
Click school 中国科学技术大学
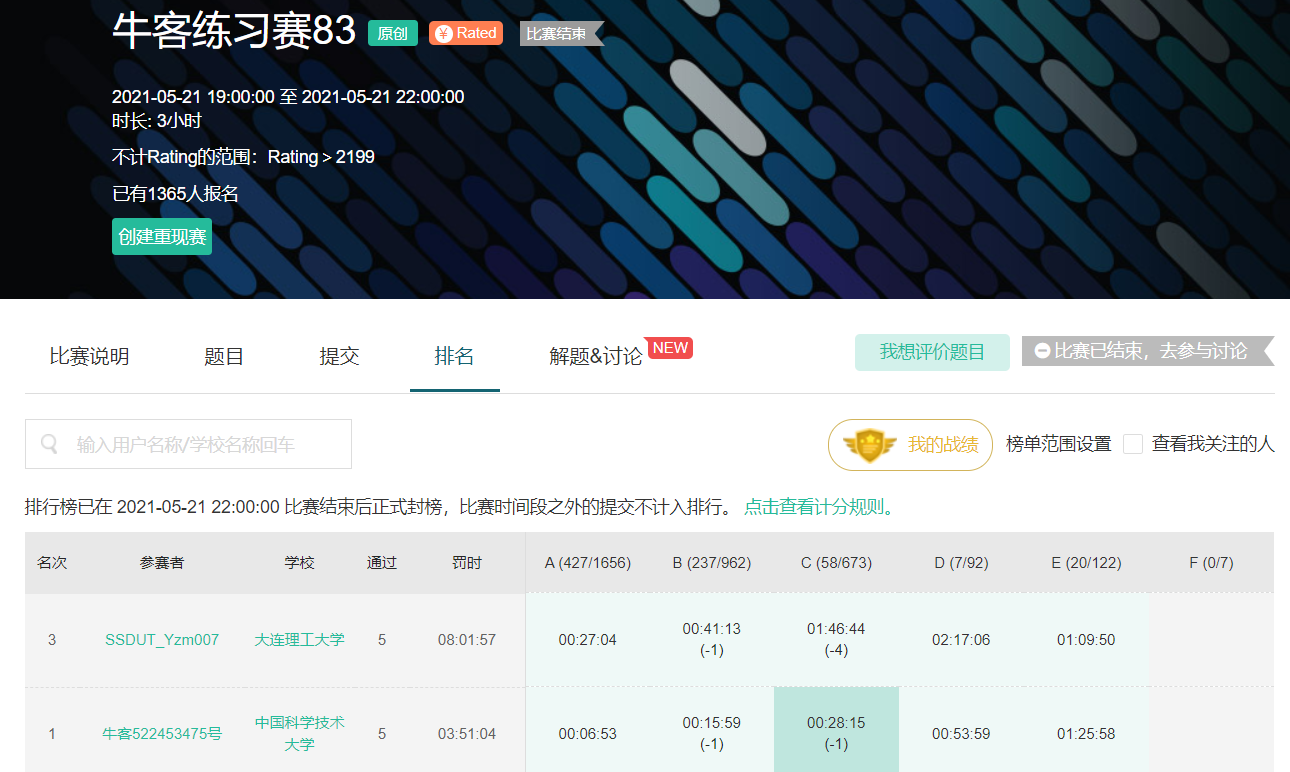[x=299, y=734]
